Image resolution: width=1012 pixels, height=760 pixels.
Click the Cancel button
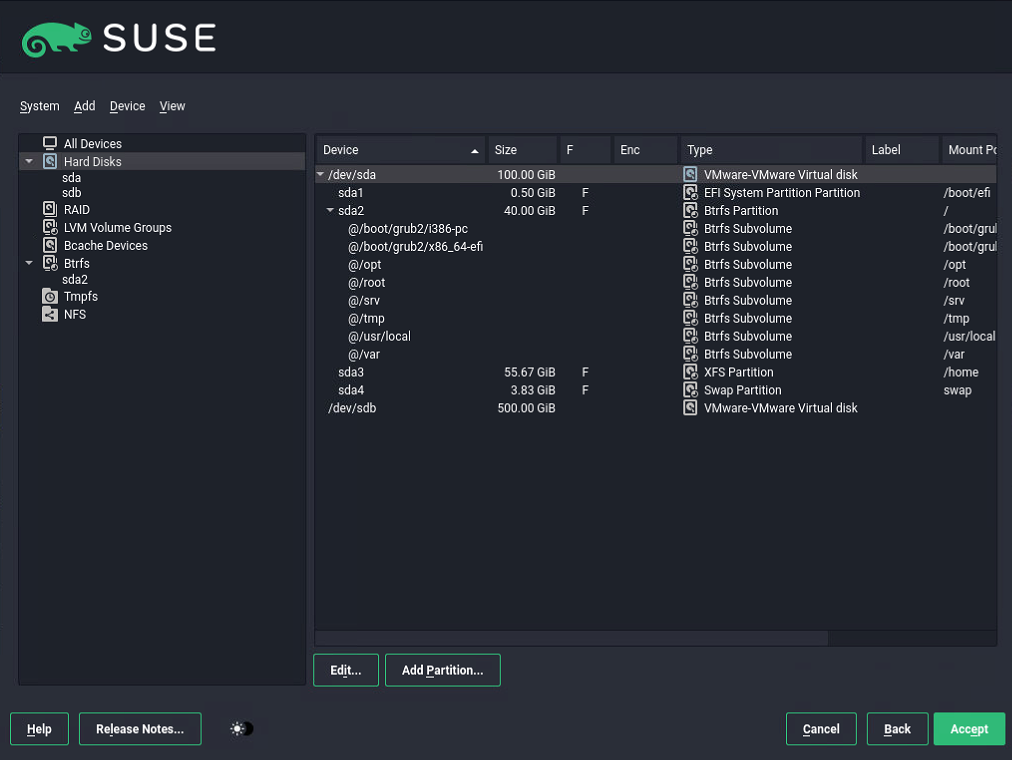click(x=821, y=728)
